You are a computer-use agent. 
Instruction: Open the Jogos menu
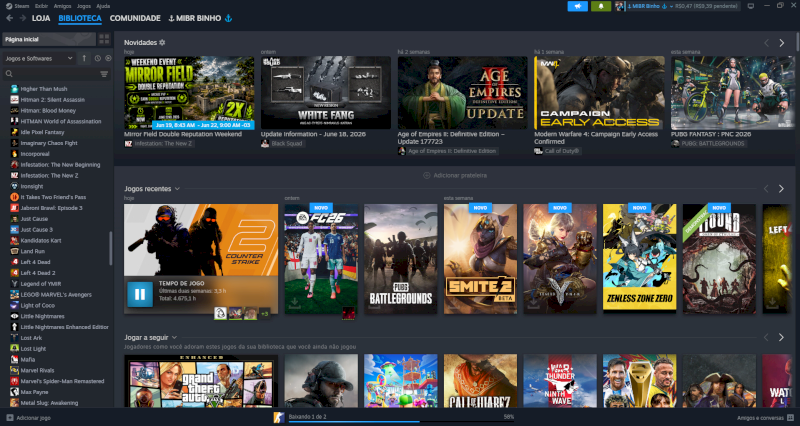(84, 6)
